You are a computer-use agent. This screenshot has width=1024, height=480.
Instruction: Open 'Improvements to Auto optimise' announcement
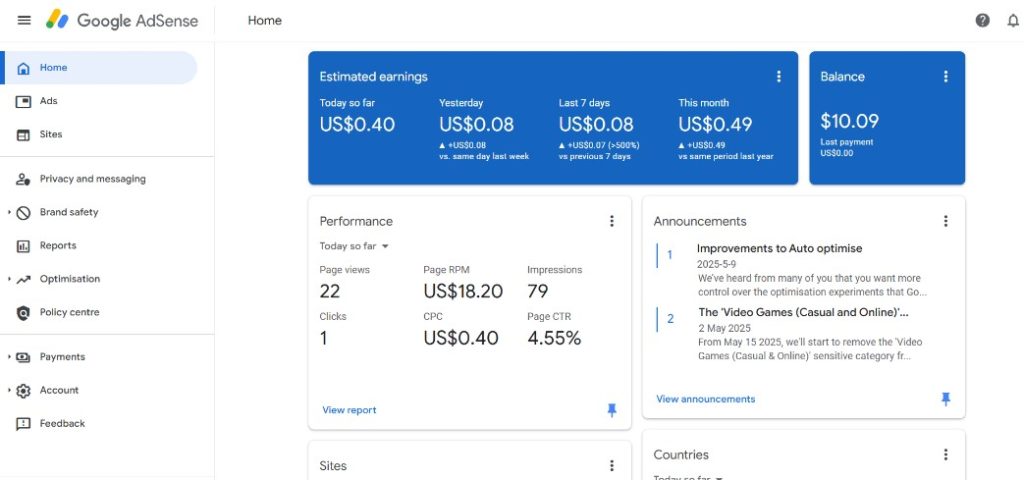[x=779, y=249]
